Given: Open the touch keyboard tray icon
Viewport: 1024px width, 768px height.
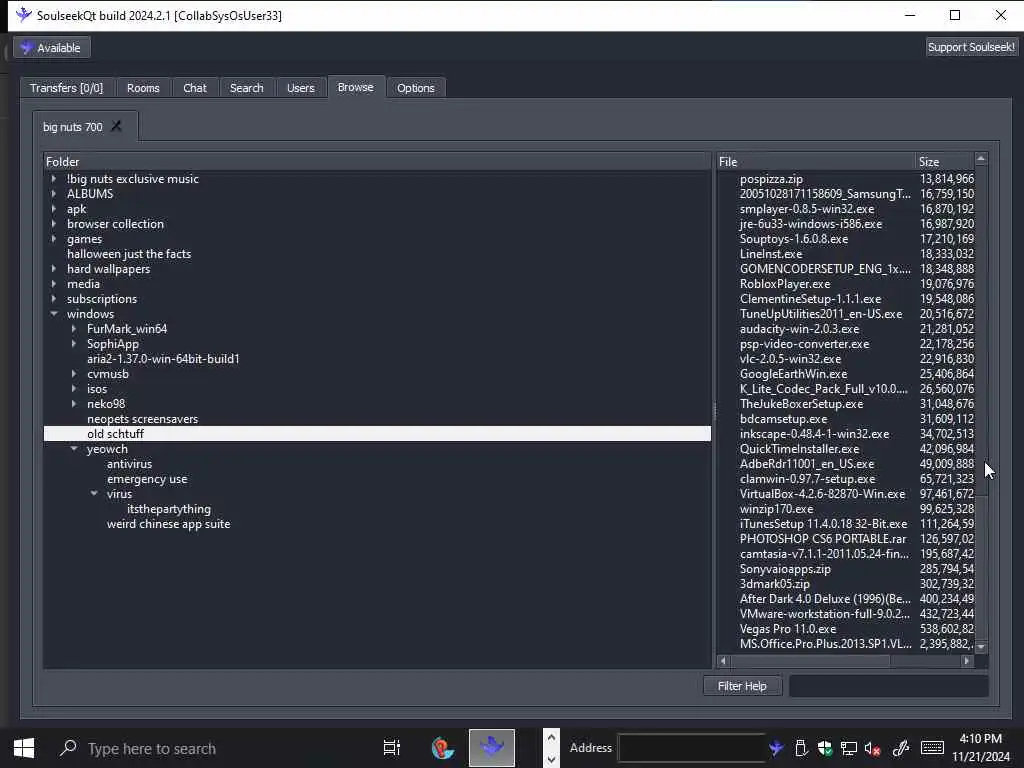Looking at the screenshot, I should 932,748.
